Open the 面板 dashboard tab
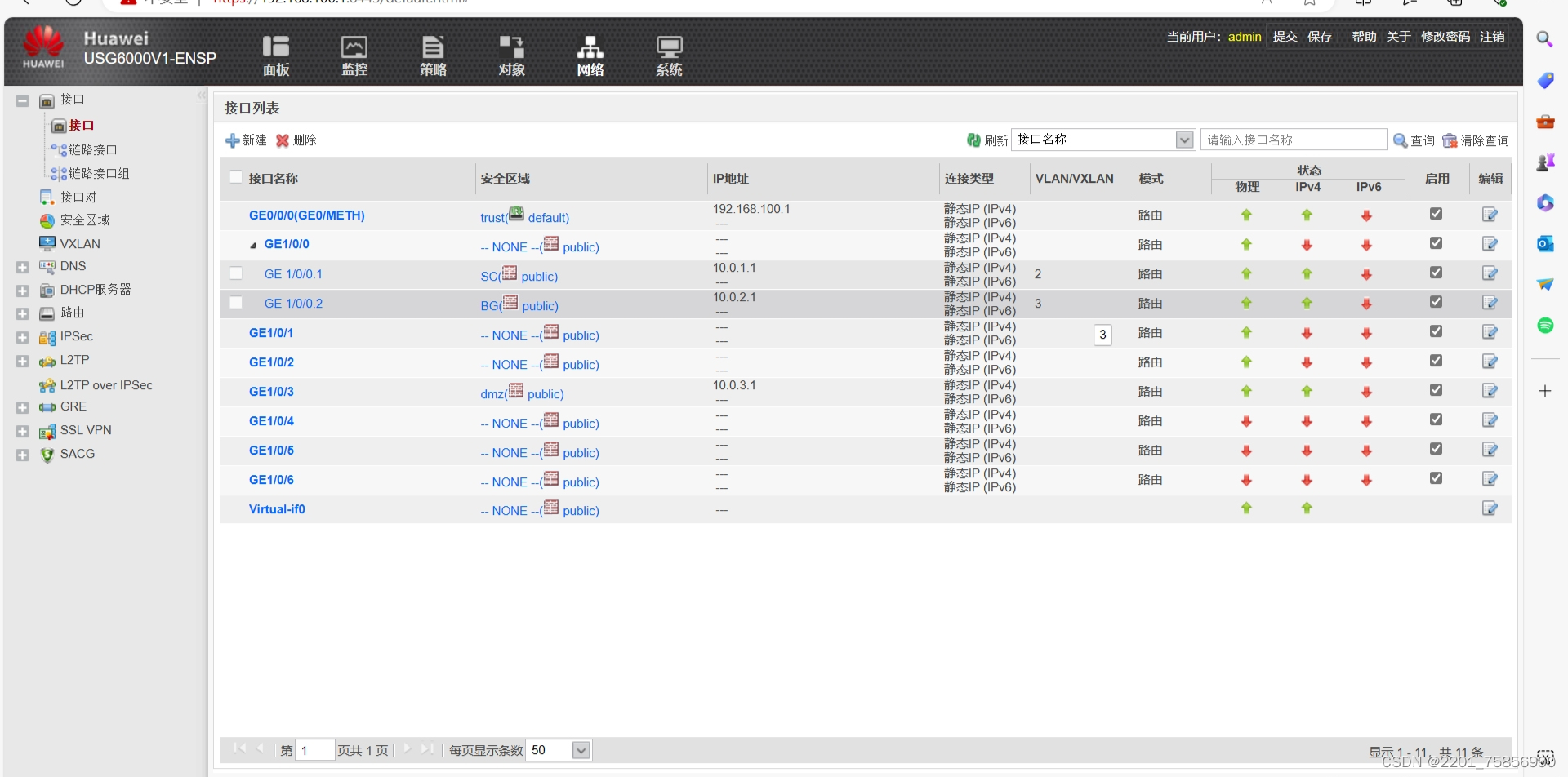The image size is (1568, 777). [276, 55]
